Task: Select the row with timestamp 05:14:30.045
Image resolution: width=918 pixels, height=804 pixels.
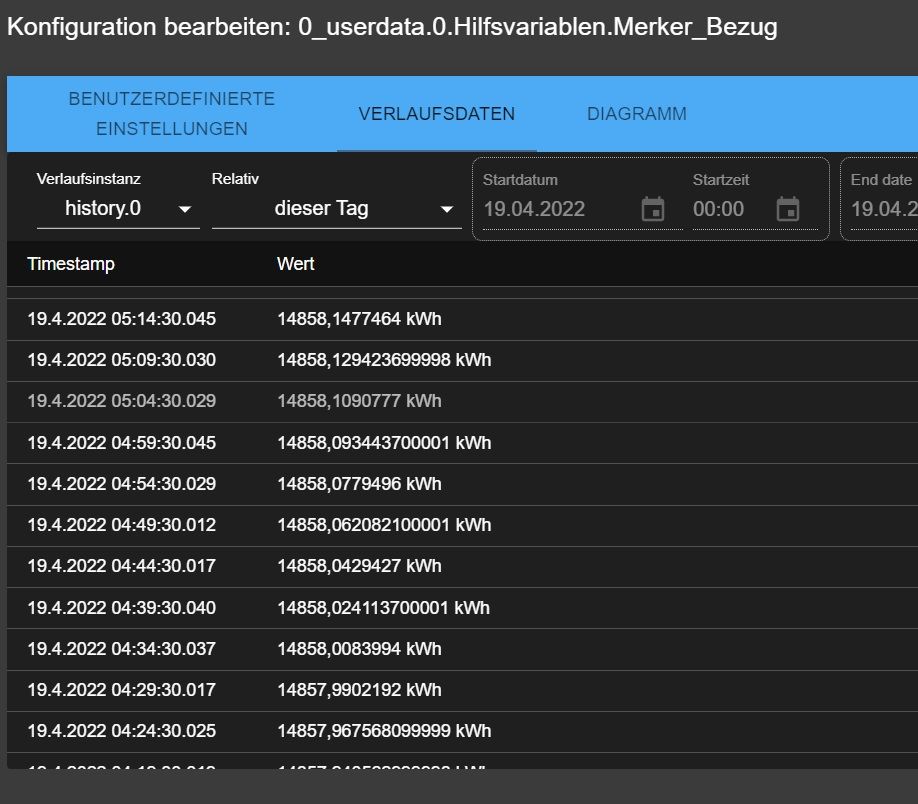Action: 122,319
